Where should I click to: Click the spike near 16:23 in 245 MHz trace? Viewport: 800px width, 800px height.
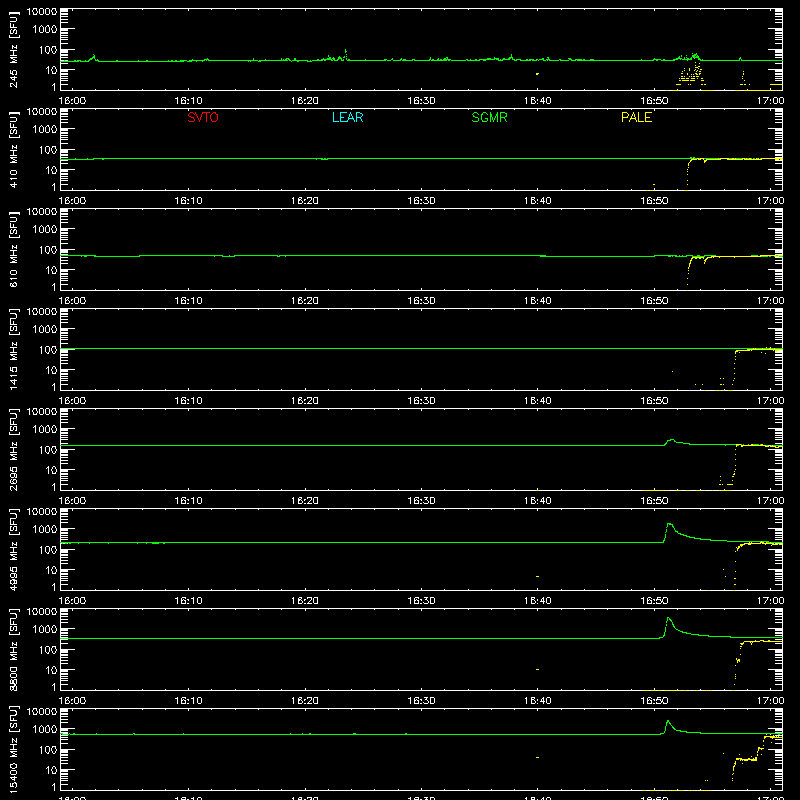(346, 51)
